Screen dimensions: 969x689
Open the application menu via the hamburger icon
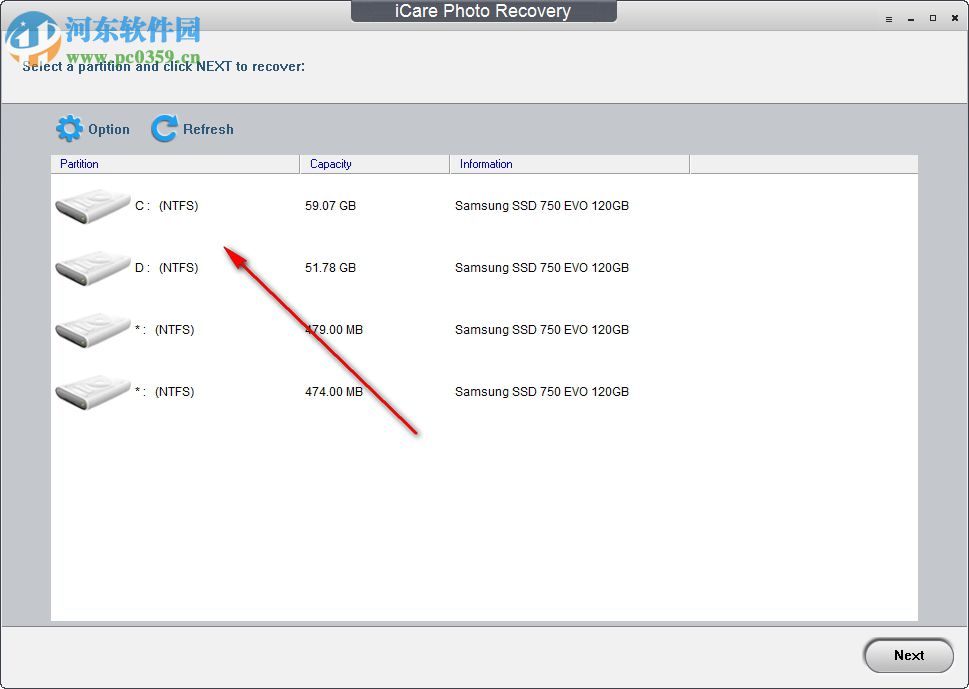(888, 18)
